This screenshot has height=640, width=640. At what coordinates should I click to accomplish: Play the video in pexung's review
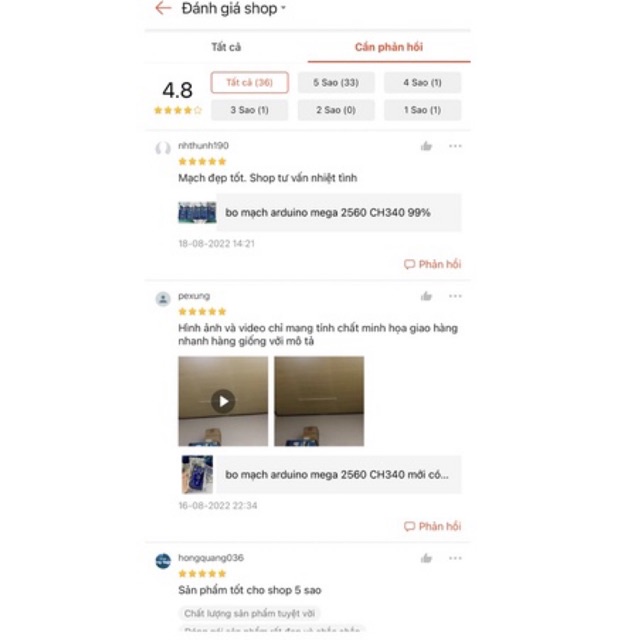point(223,401)
